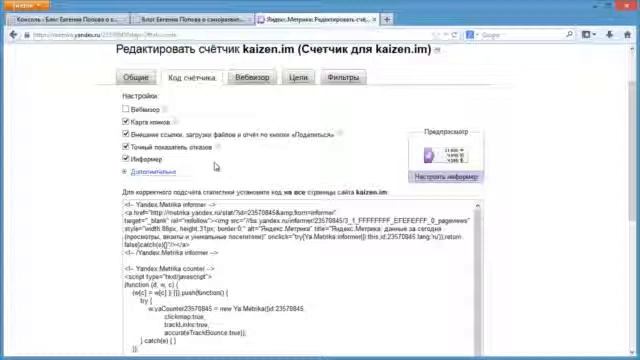Open a new tab with the plus button
The width and height of the screenshot is (640, 360).
coord(387,19)
